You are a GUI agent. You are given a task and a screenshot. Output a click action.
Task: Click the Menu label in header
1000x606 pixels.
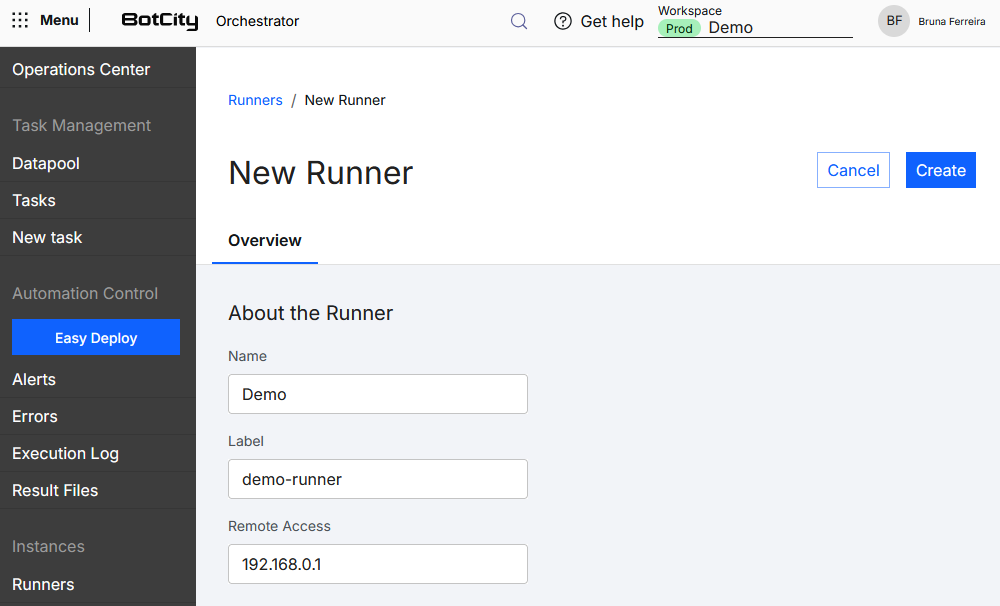(59, 20)
